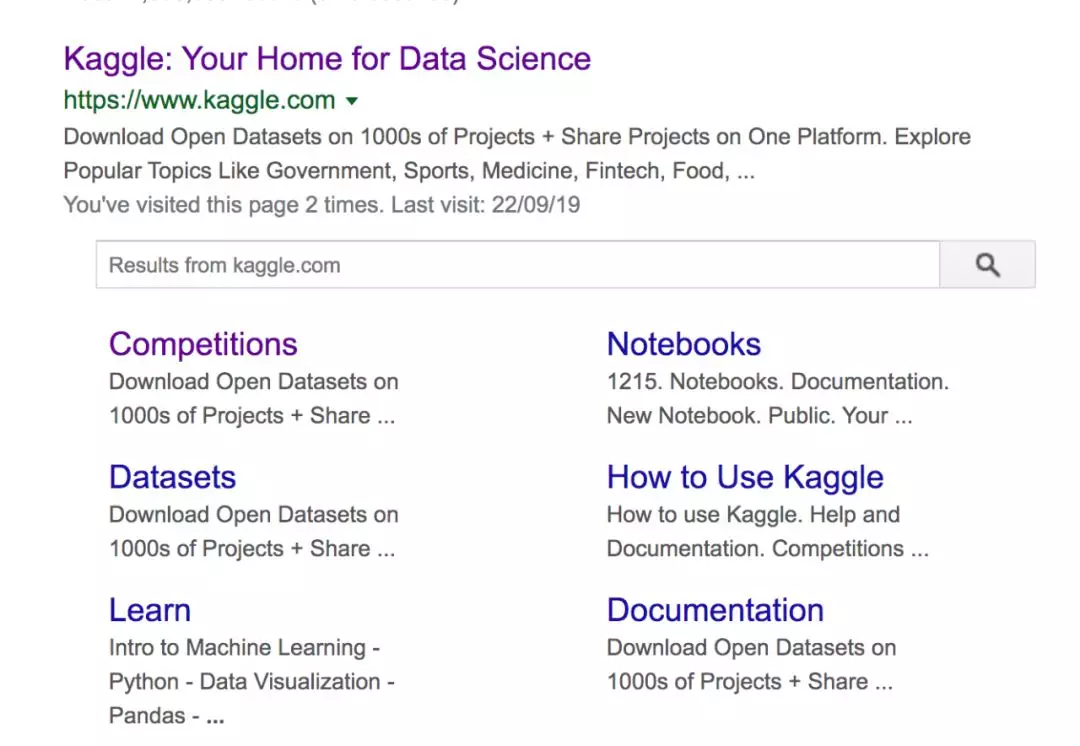The height and width of the screenshot is (746, 1080).
Task: Open the Competitions sitelink
Action: [x=203, y=344]
